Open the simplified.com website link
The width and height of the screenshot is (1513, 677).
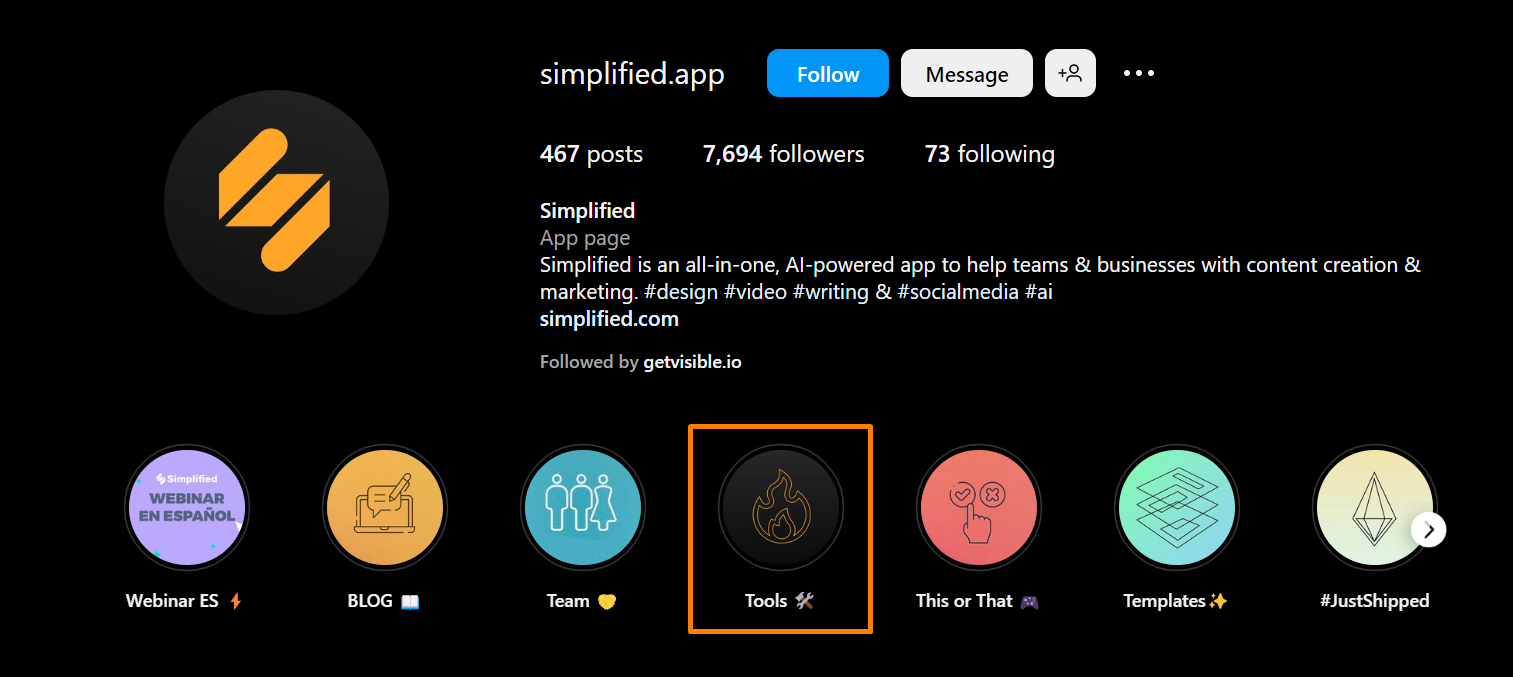tap(608, 318)
